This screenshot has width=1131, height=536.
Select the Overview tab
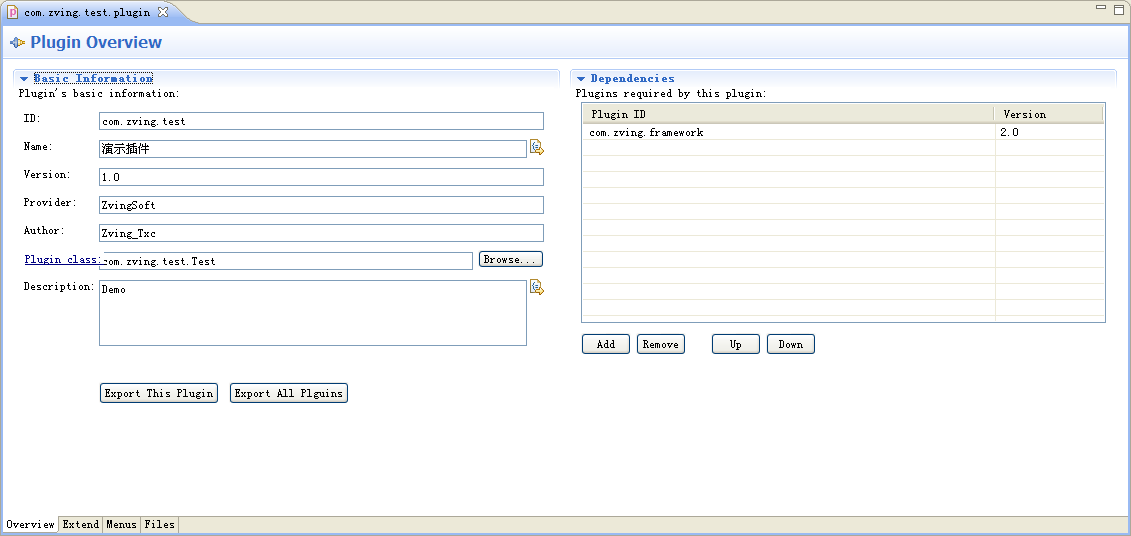click(x=30, y=524)
